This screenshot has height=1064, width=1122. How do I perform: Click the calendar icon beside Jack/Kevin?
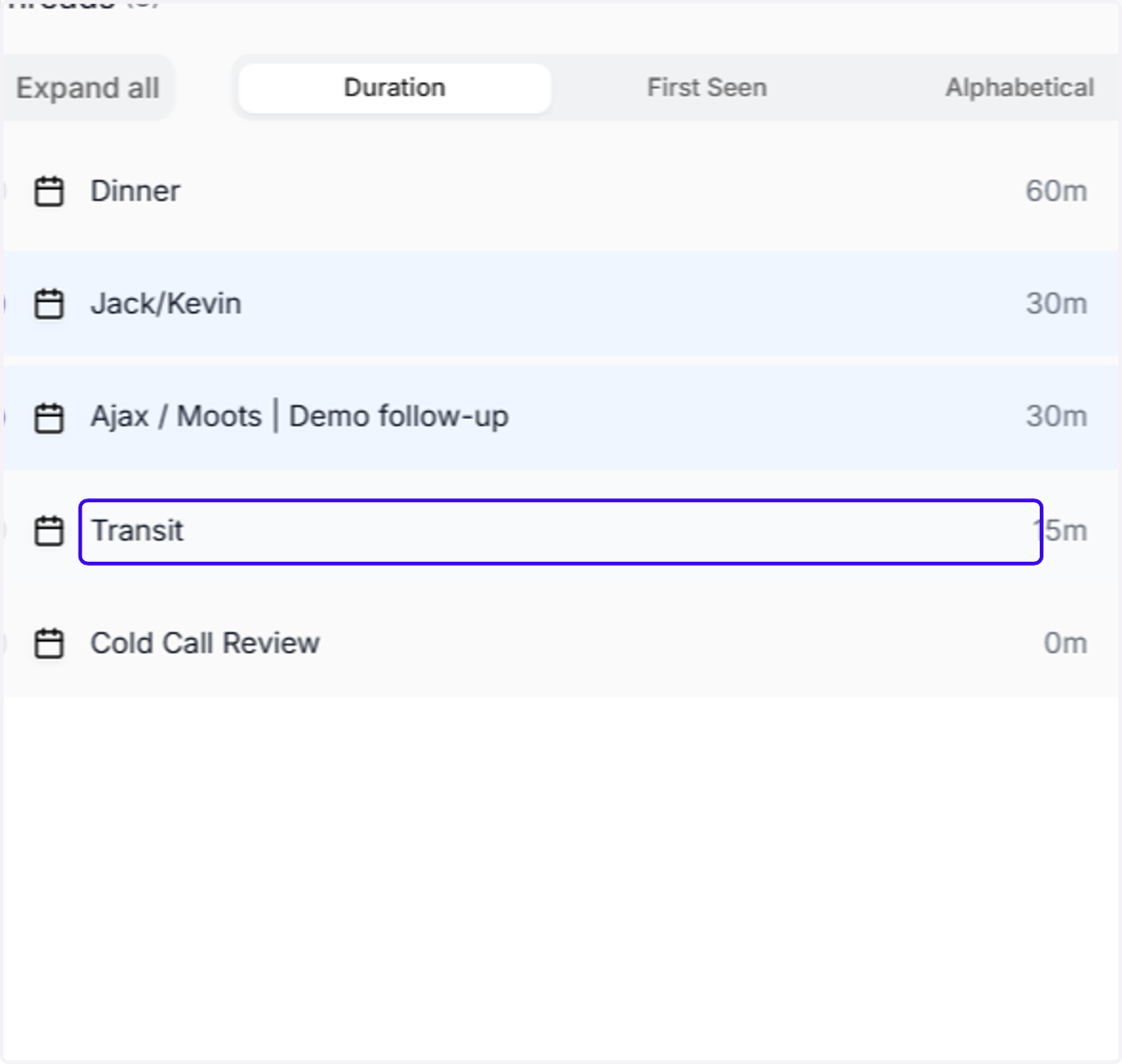(x=49, y=304)
